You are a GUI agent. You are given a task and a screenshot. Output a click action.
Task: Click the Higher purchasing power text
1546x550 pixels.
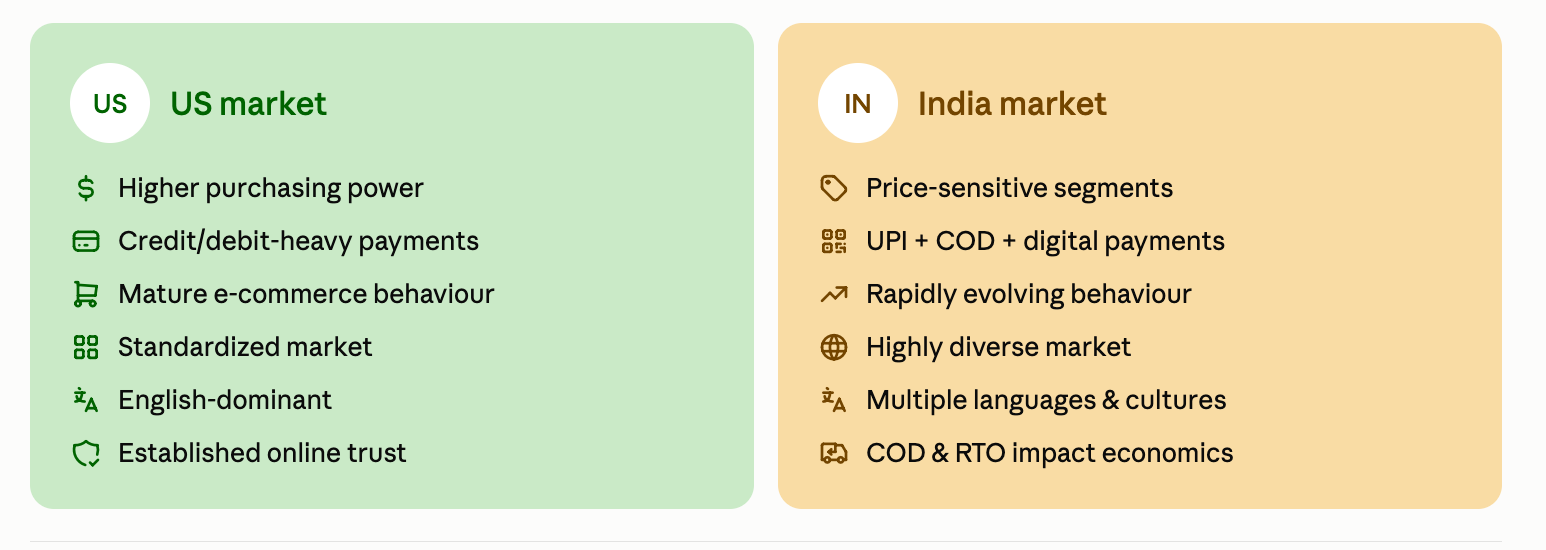point(271,188)
